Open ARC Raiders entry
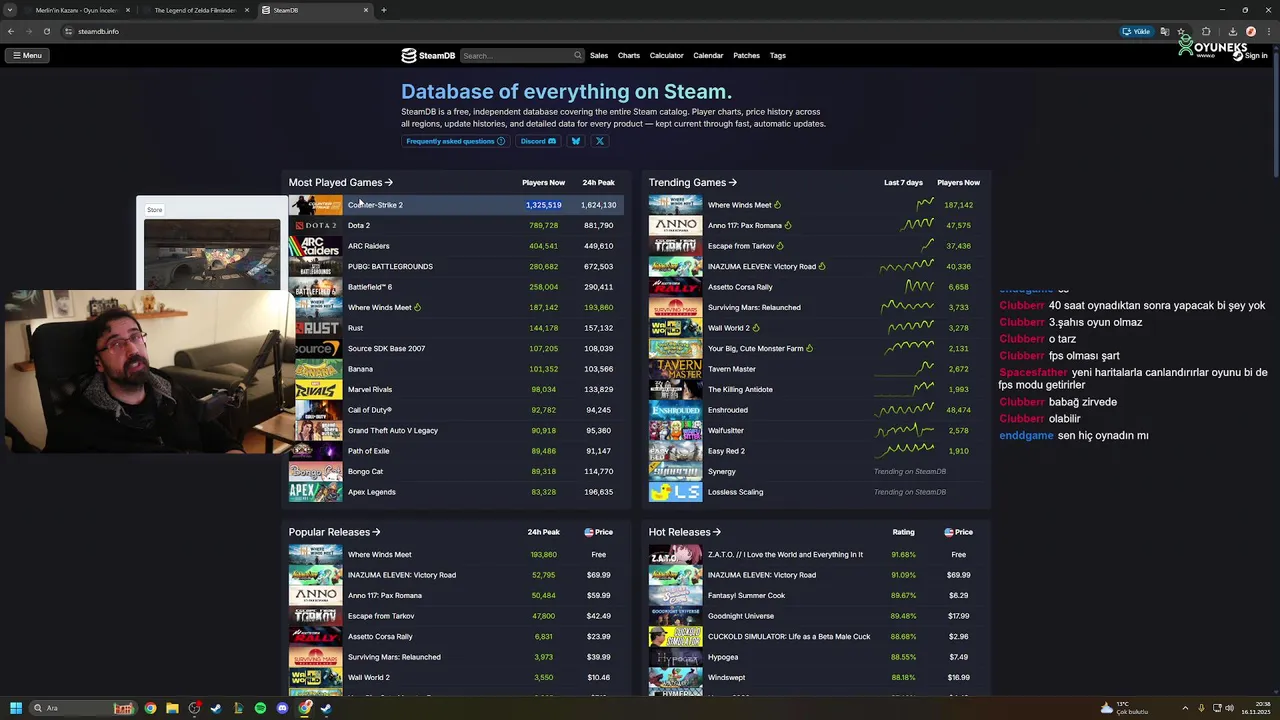The height and width of the screenshot is (720, 1280). 369,246
